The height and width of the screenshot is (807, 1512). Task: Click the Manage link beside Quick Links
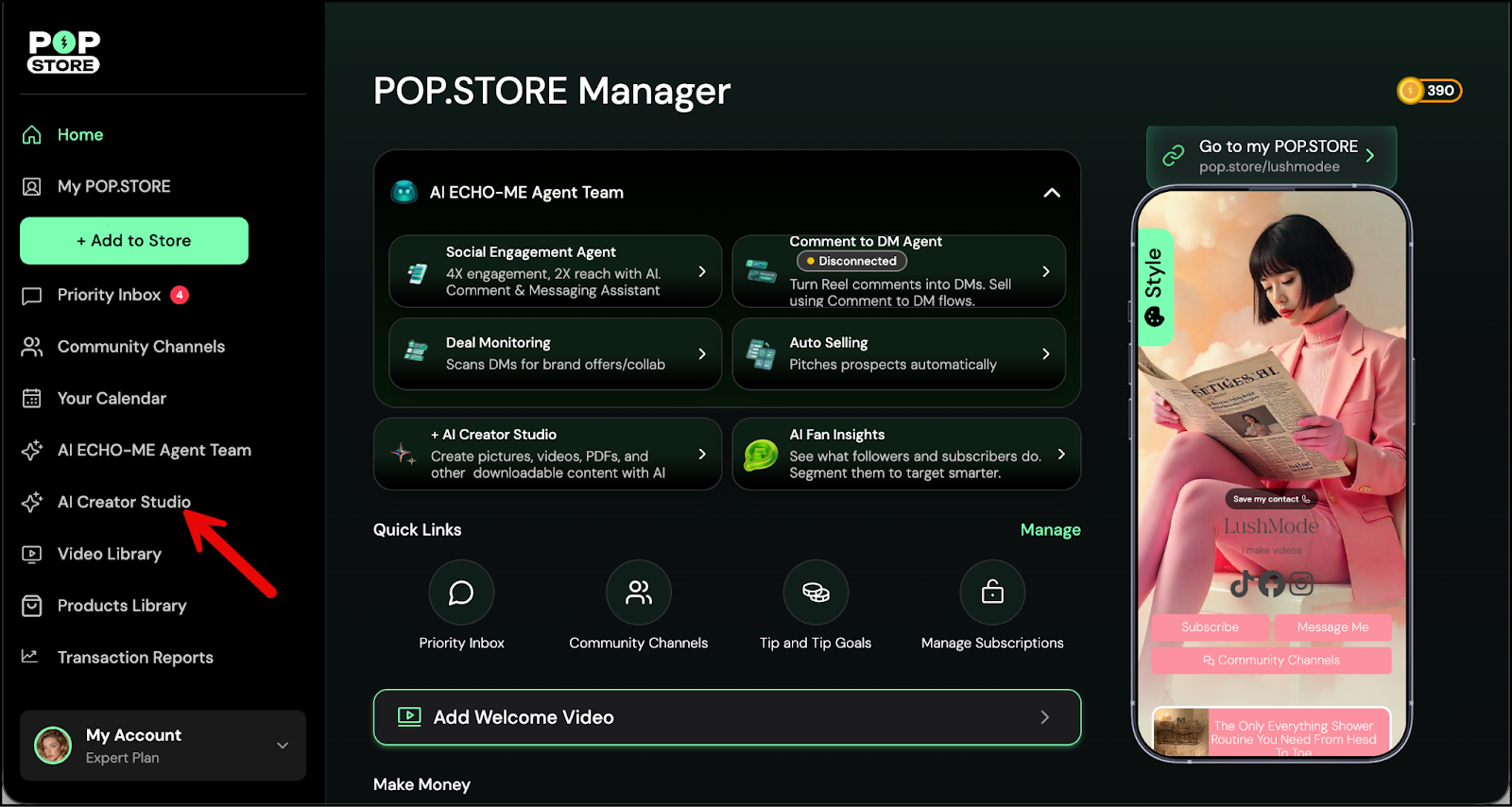point(1050,530)
